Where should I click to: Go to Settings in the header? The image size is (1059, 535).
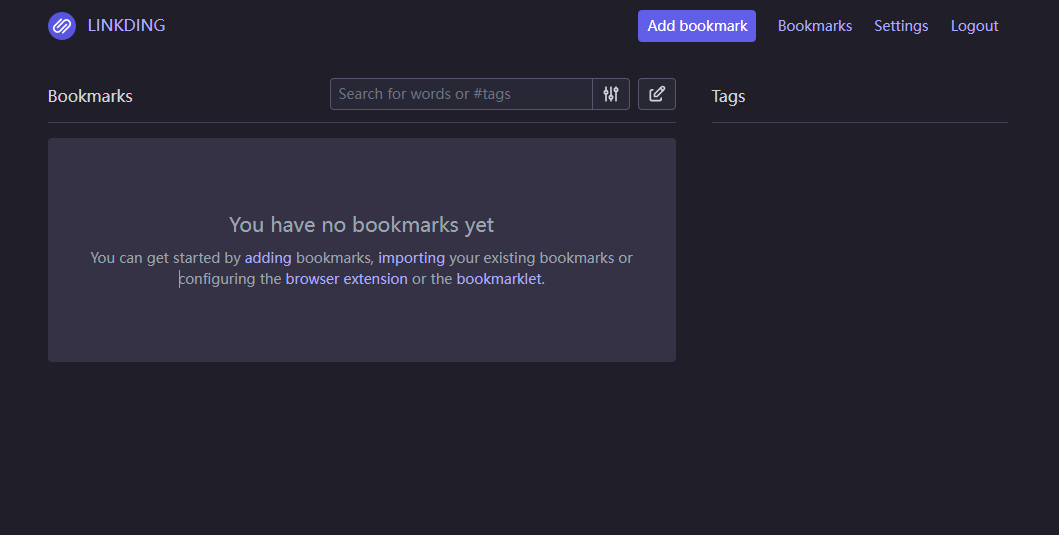(901, 26)
